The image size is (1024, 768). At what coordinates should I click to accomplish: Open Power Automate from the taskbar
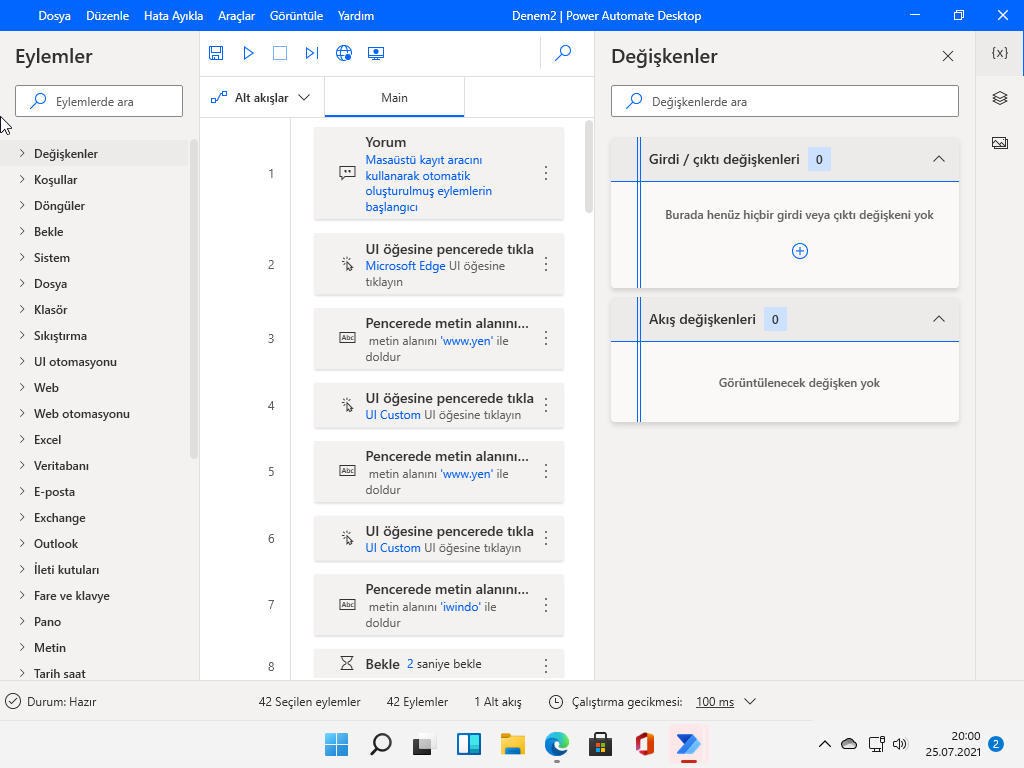pyautogui.click(x=688, y=745)
